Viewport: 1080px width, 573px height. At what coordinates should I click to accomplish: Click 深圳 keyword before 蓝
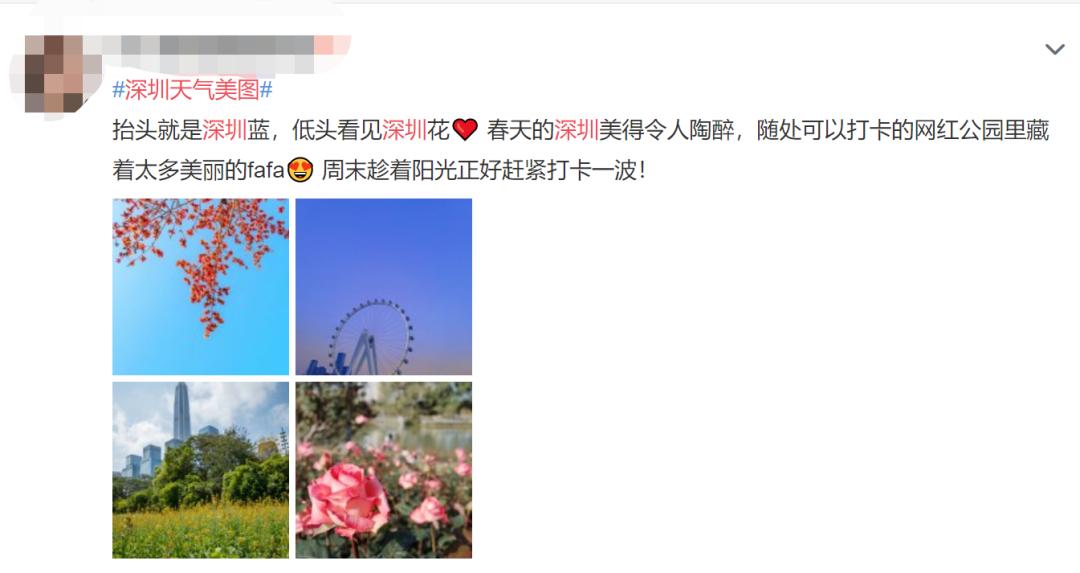point(225,129)
